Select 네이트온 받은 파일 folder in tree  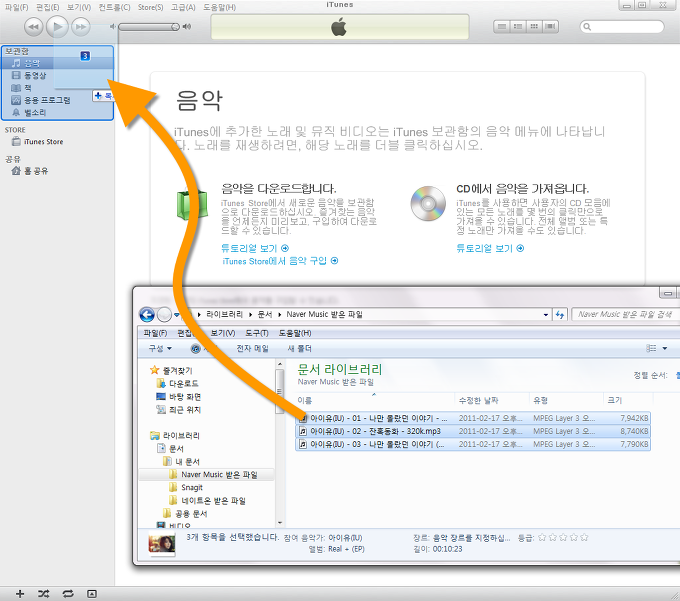208,500
